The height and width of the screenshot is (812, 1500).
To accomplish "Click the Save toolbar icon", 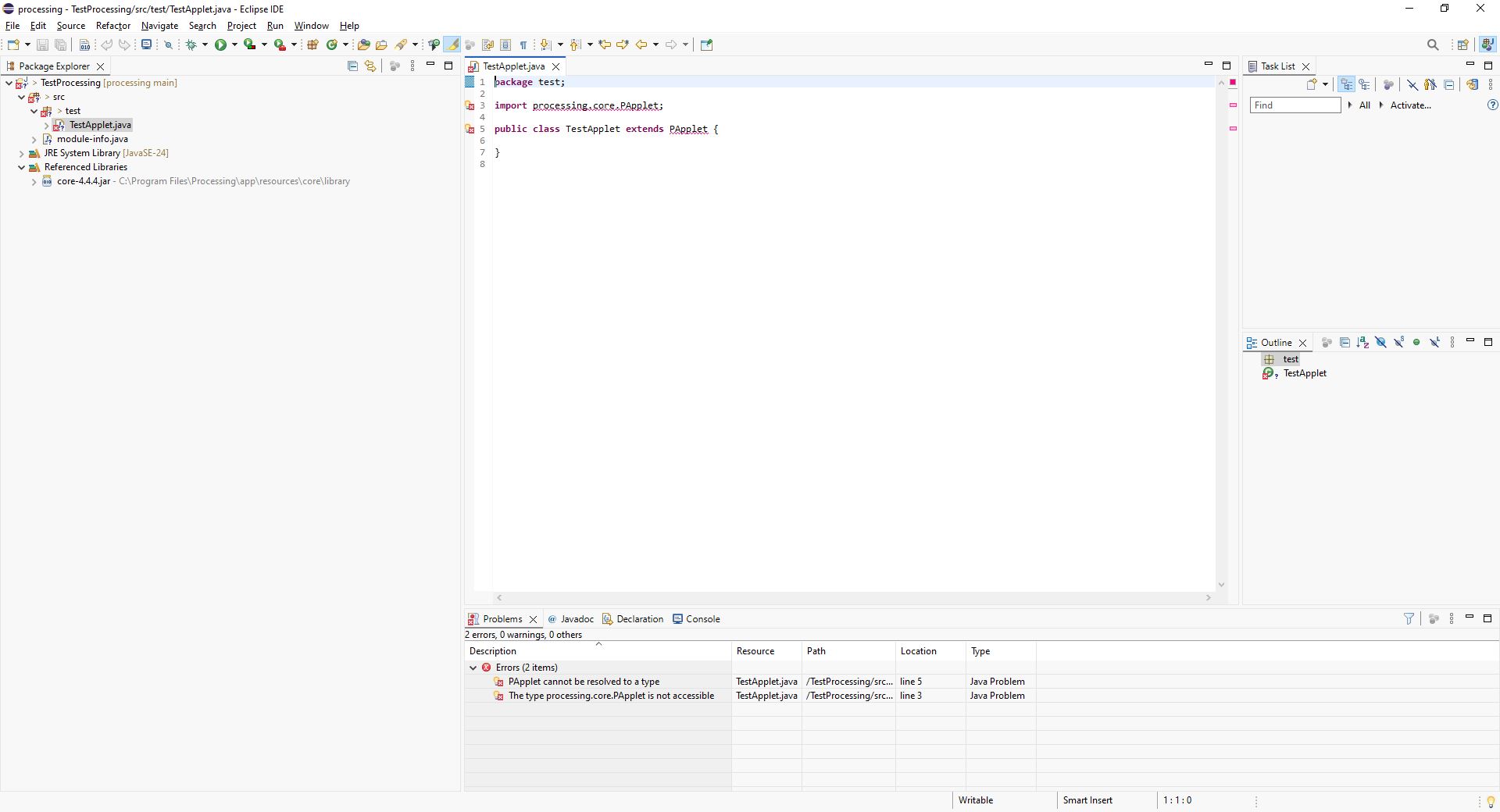I will click(x=42, y=45).
